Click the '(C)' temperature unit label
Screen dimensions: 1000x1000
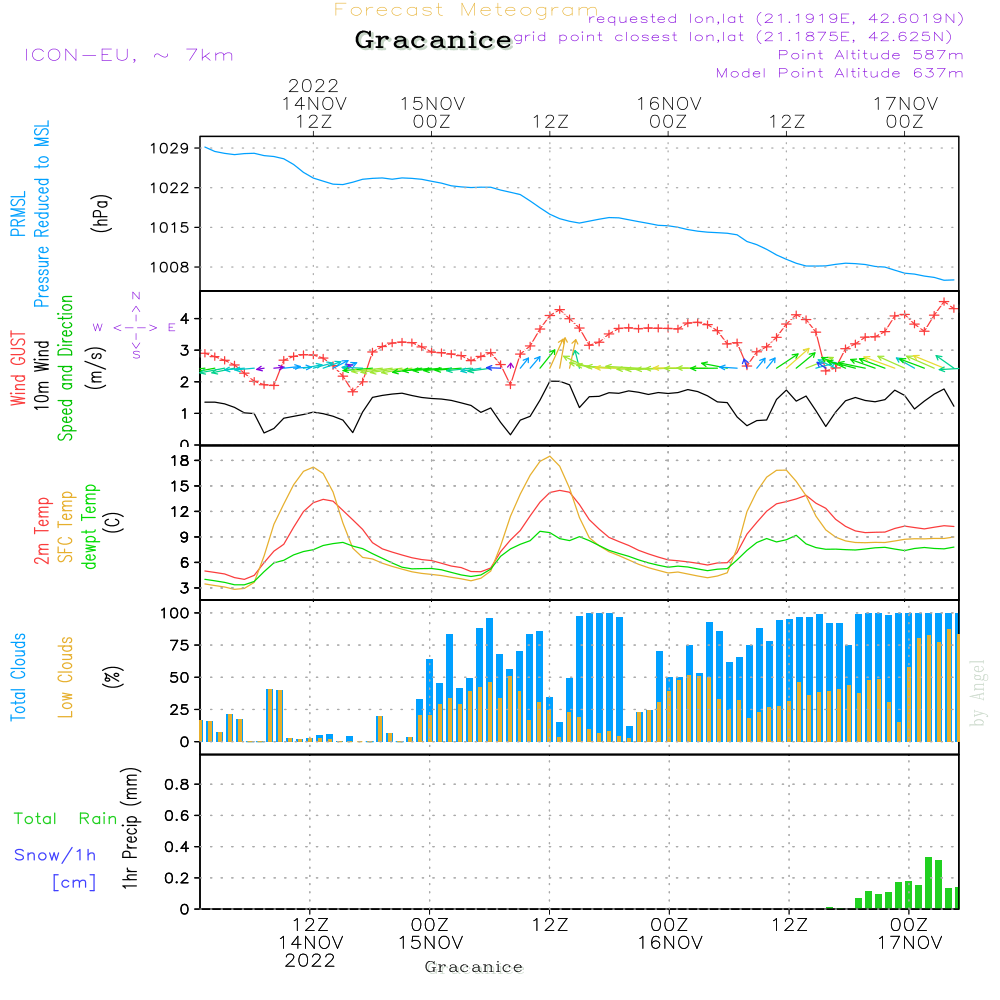tap(115, 523)
